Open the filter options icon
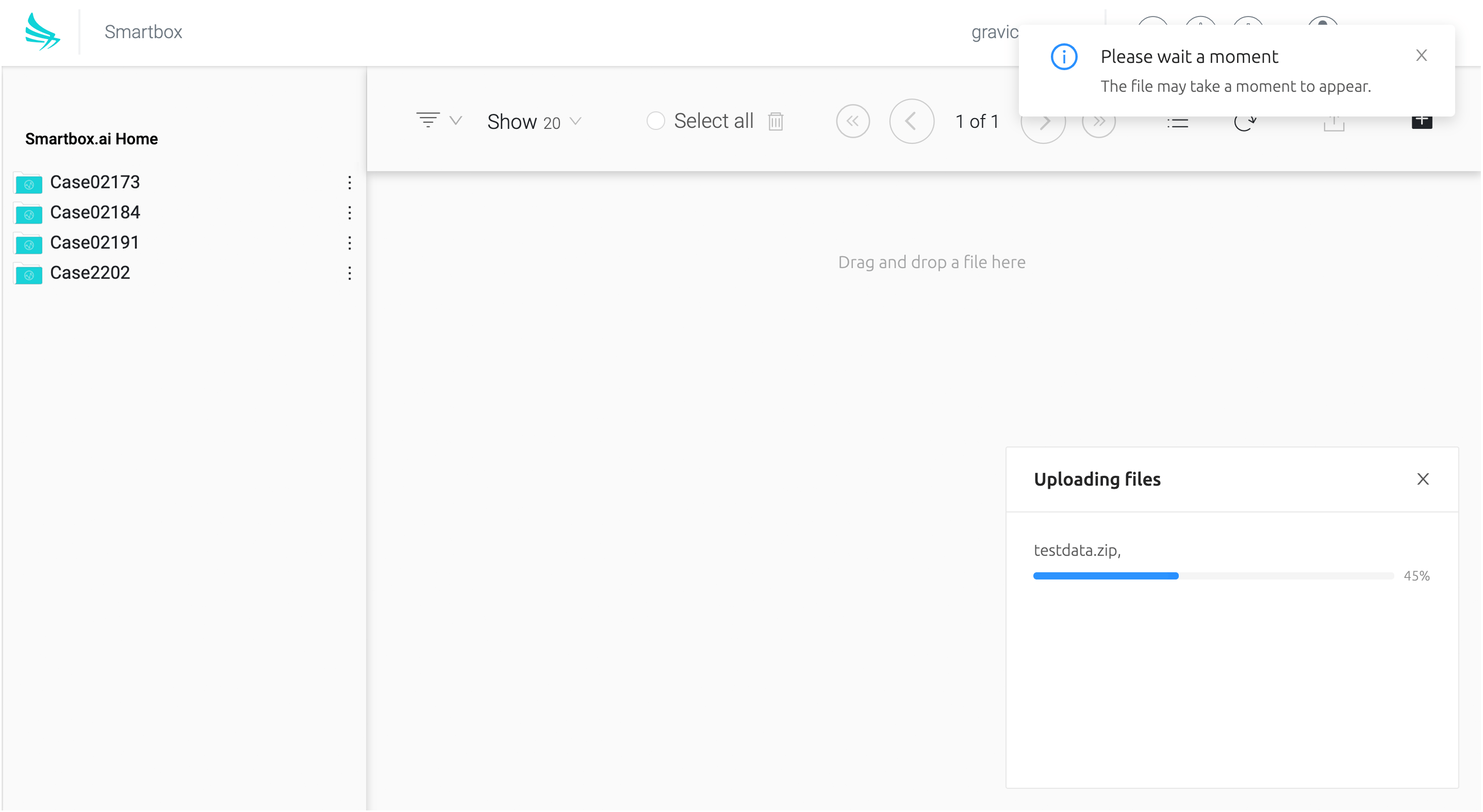Image resolution: width=1483 pixels, height=812 pixels. pos(428,120)
